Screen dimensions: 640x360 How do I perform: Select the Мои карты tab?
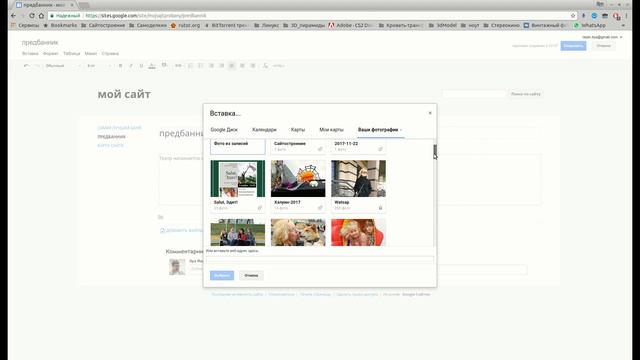tap(331, 129)
